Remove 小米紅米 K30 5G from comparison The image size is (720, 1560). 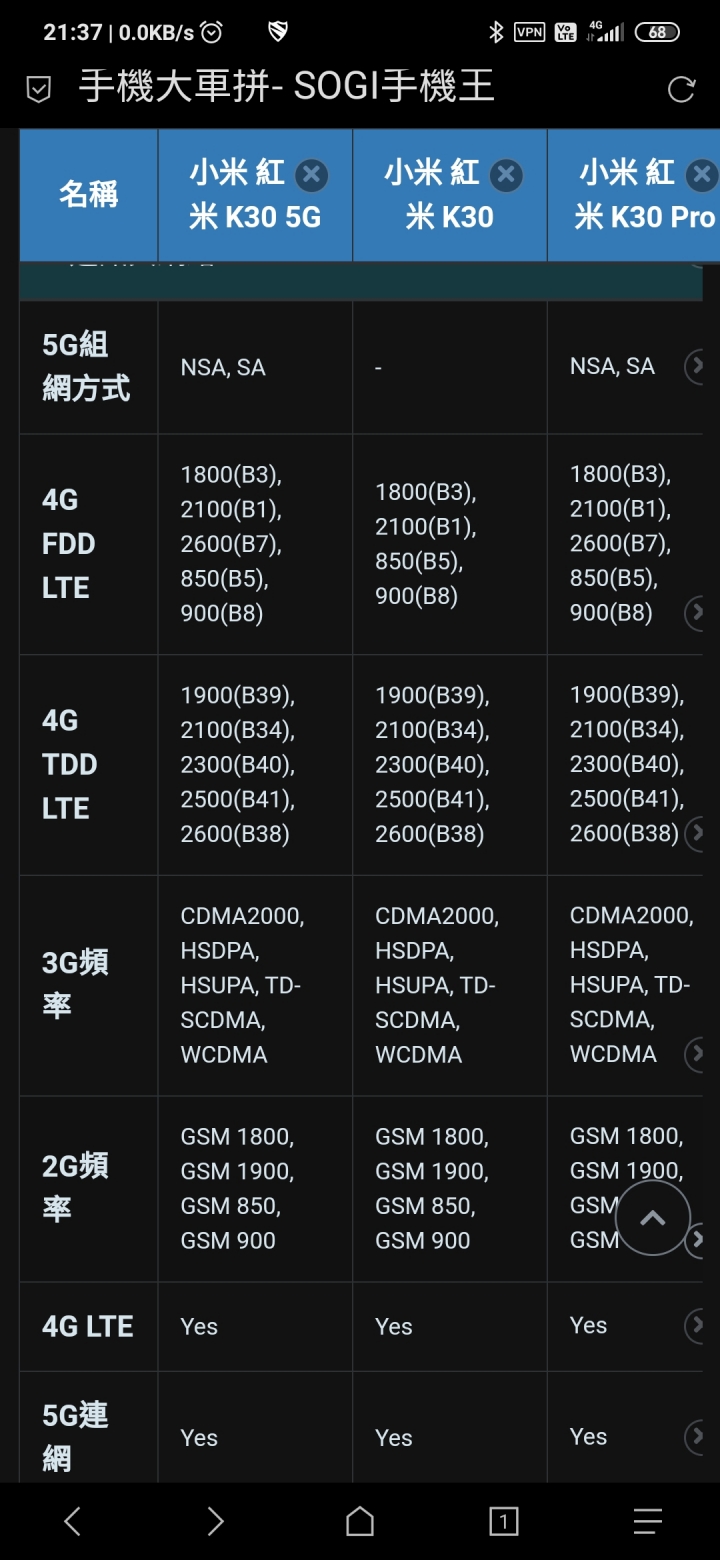(312, 175)
